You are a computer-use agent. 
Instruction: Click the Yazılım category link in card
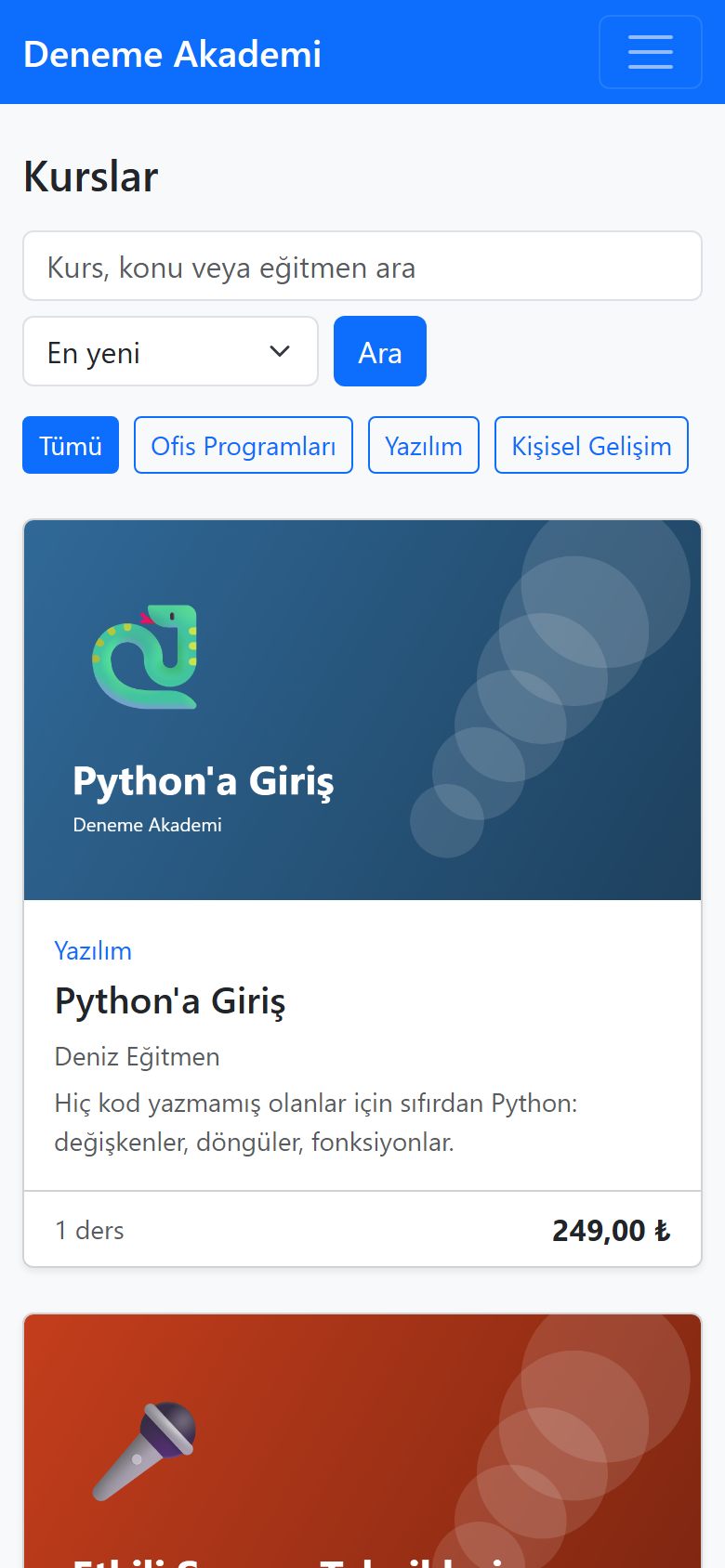click(x=93, y=950)
